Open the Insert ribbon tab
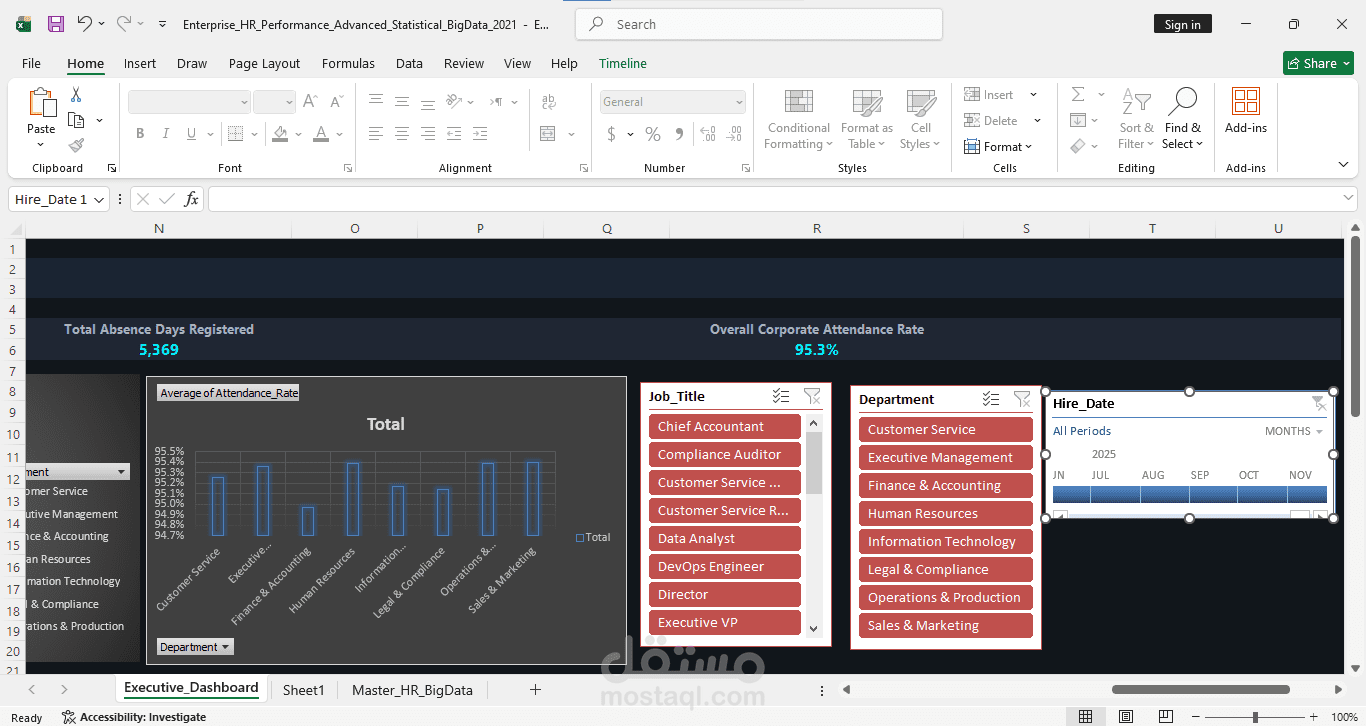 [140, 63]
